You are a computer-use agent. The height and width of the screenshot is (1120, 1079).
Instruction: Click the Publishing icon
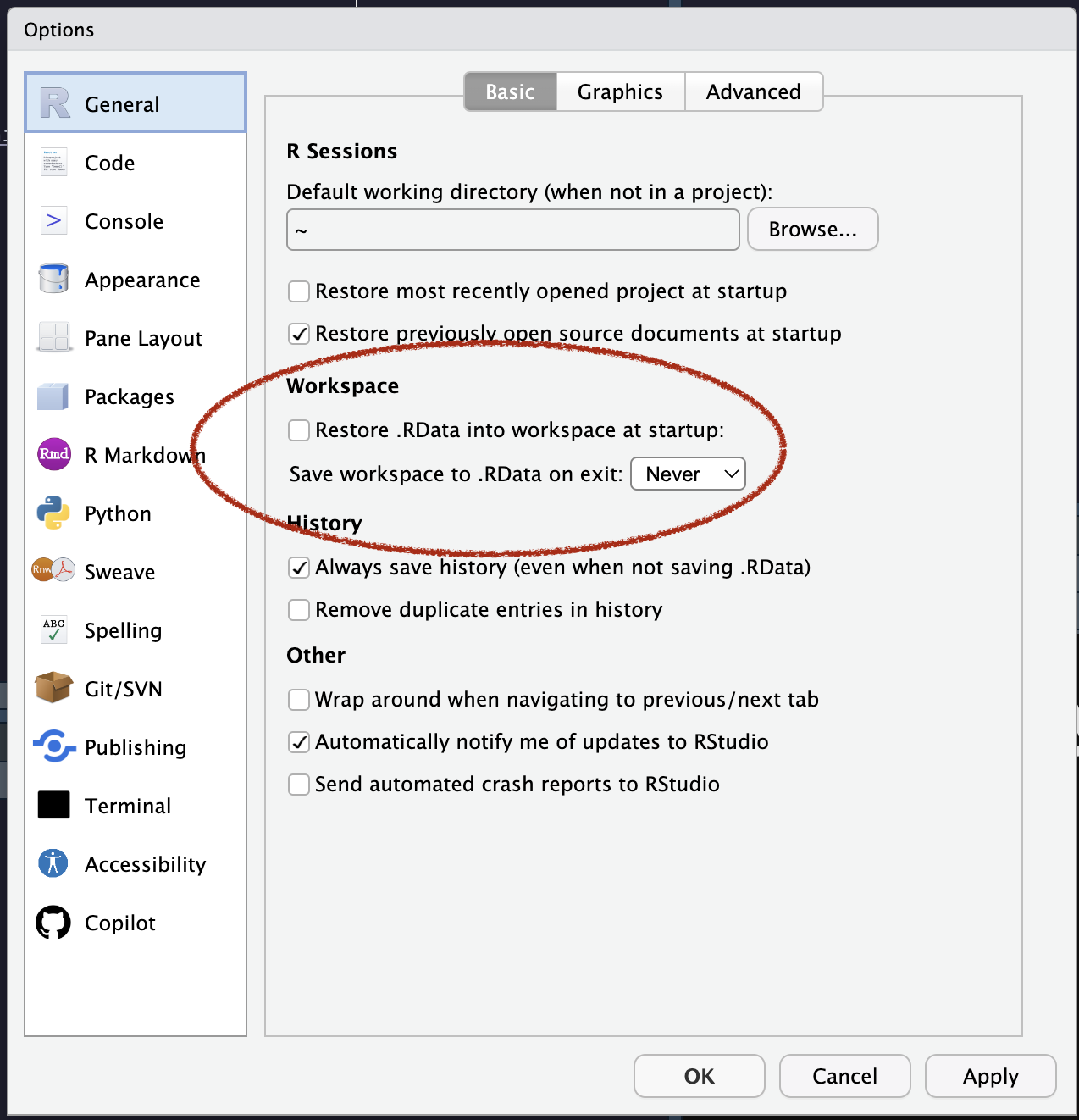(x=53, y=746)
